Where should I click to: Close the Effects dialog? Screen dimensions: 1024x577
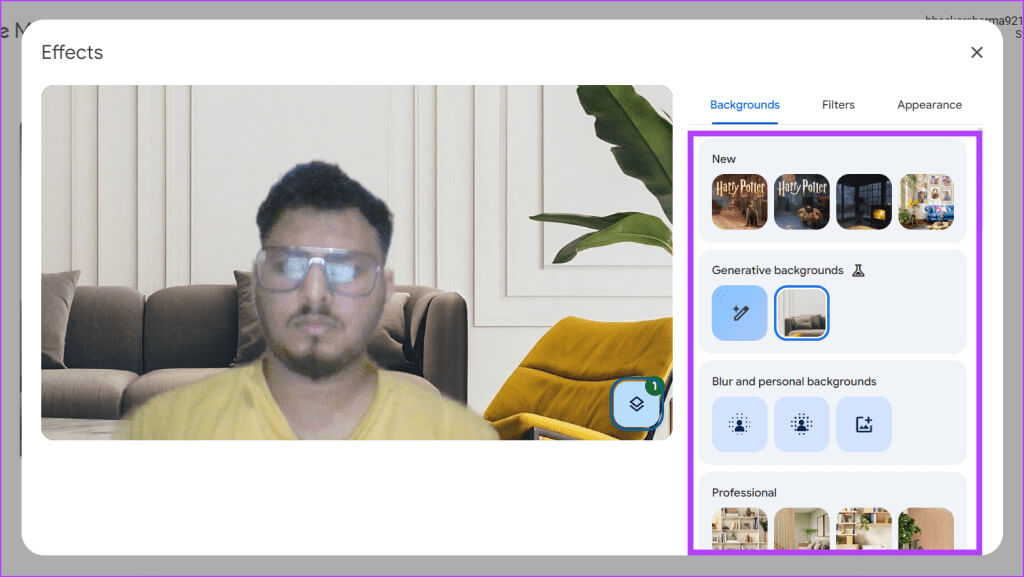[976, 52]
